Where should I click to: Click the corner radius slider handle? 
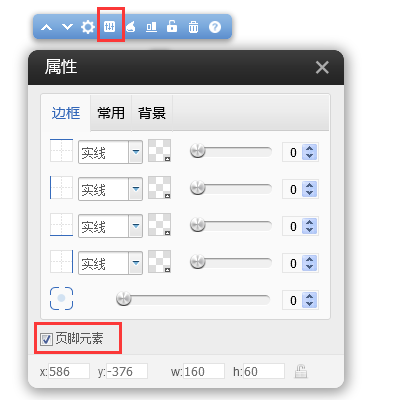[124, 298]
